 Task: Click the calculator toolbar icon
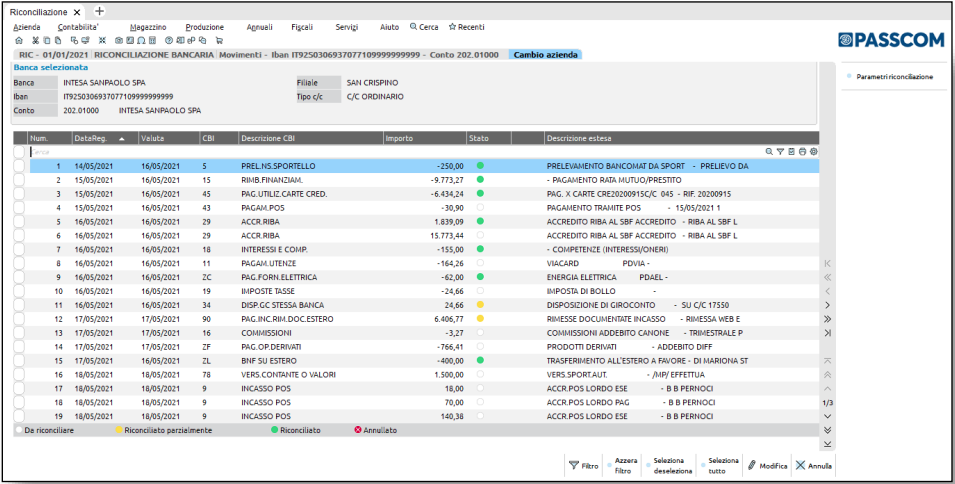point(152,40)
